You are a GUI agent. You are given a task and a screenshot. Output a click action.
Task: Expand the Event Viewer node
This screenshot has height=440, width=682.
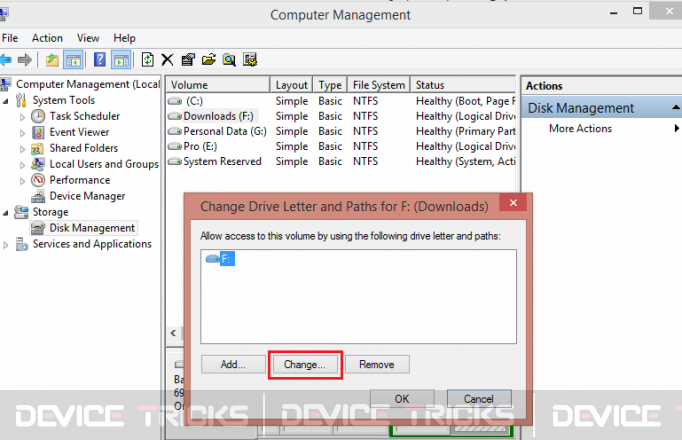tap(22, 133)
